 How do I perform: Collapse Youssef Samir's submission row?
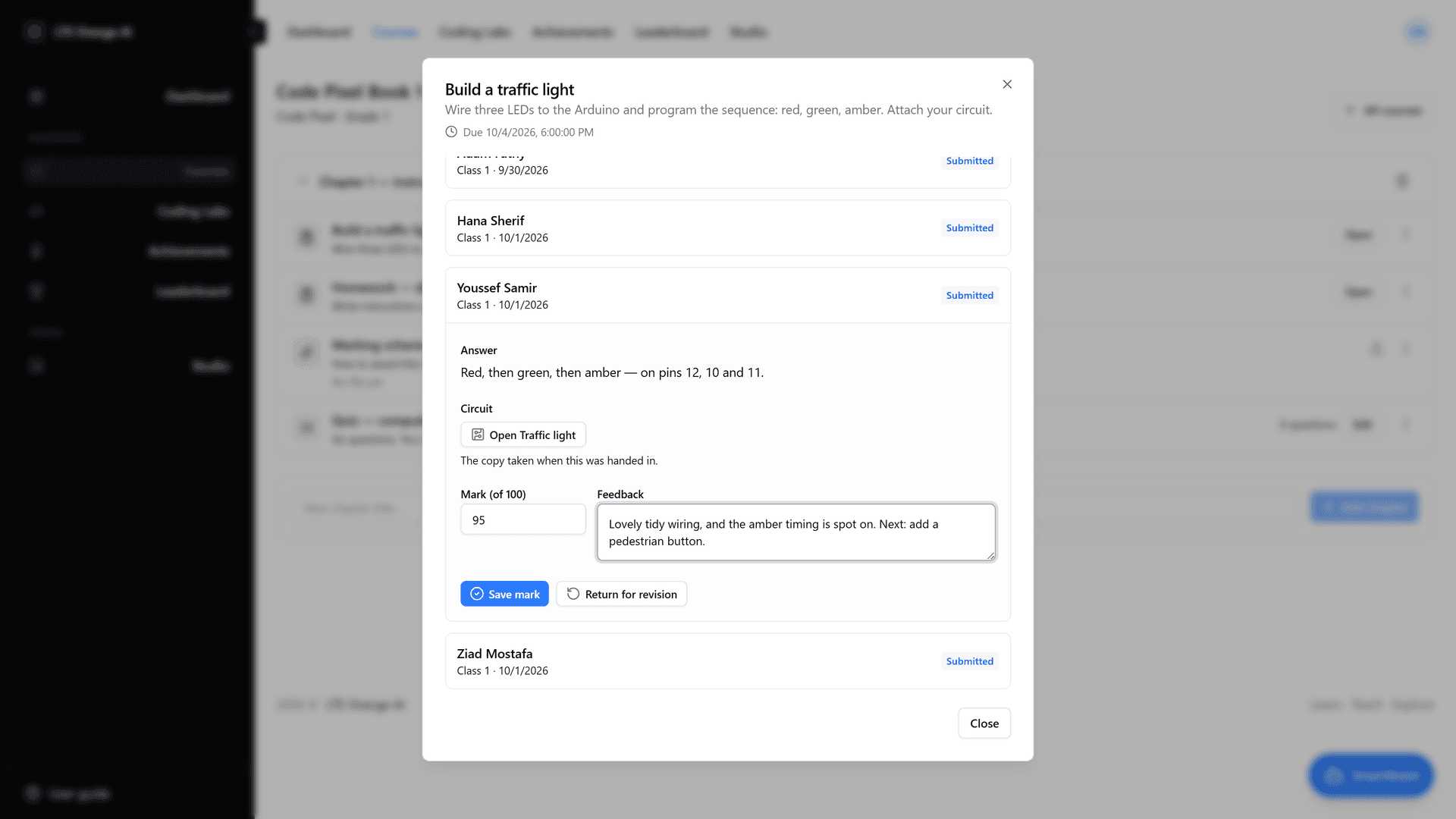pyautogui.click(x=728, y=296)
